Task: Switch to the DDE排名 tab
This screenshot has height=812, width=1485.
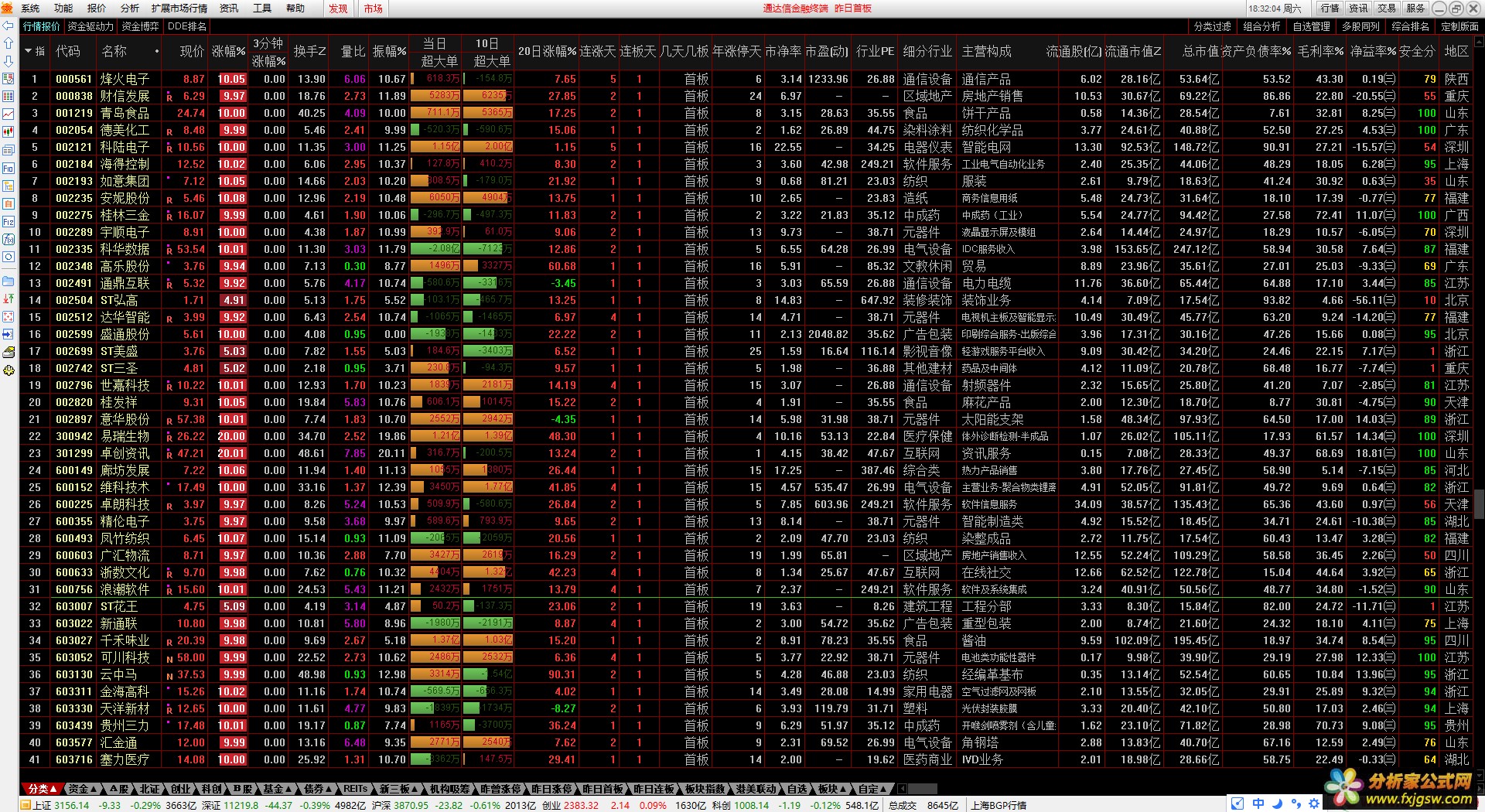Action: click(x=186, y=26)
